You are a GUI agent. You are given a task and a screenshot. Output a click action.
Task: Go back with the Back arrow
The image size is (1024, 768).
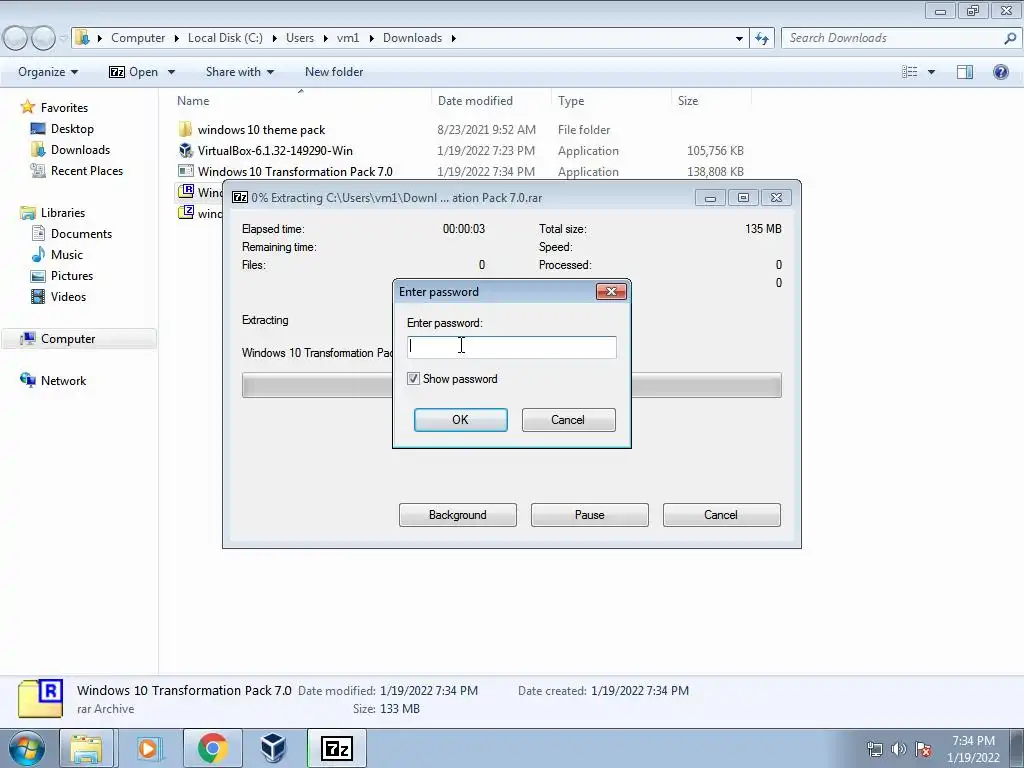point(16,38)
